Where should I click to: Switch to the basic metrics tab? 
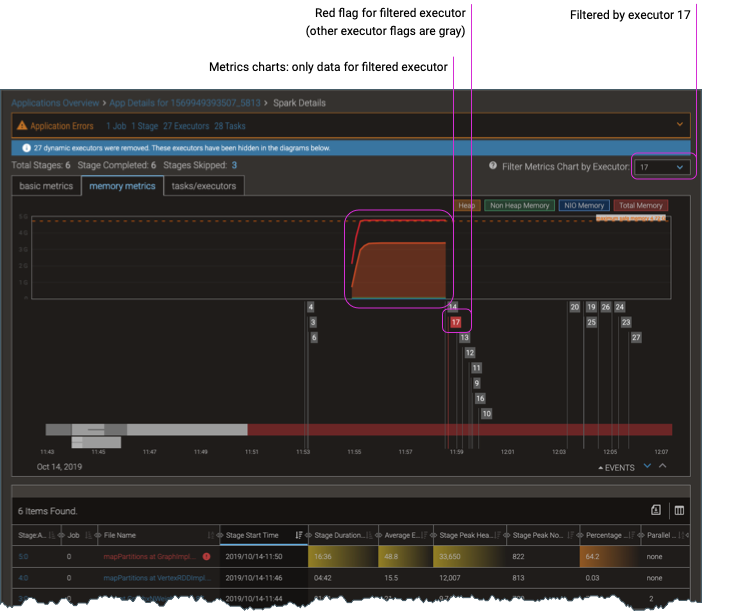[x=46, y=186]
